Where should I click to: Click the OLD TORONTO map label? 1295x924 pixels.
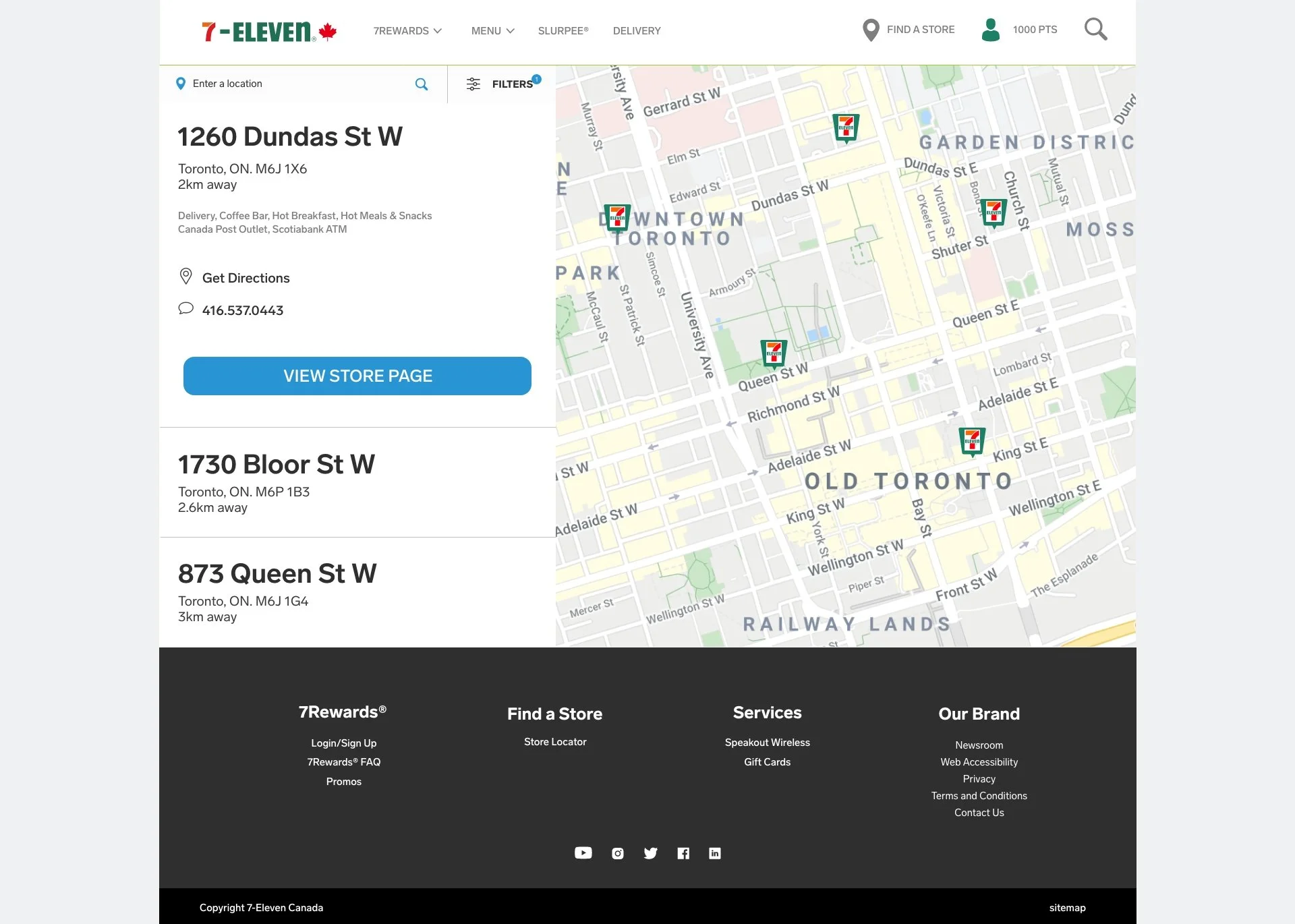coord(909,481)
